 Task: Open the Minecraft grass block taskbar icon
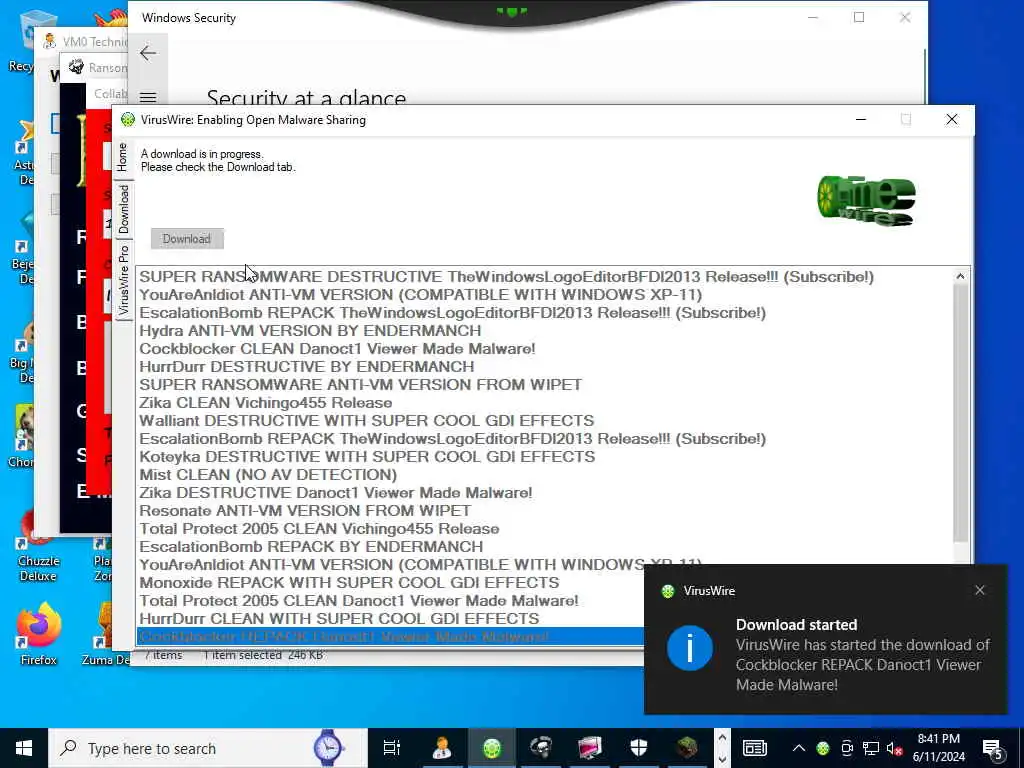[687, 748]
